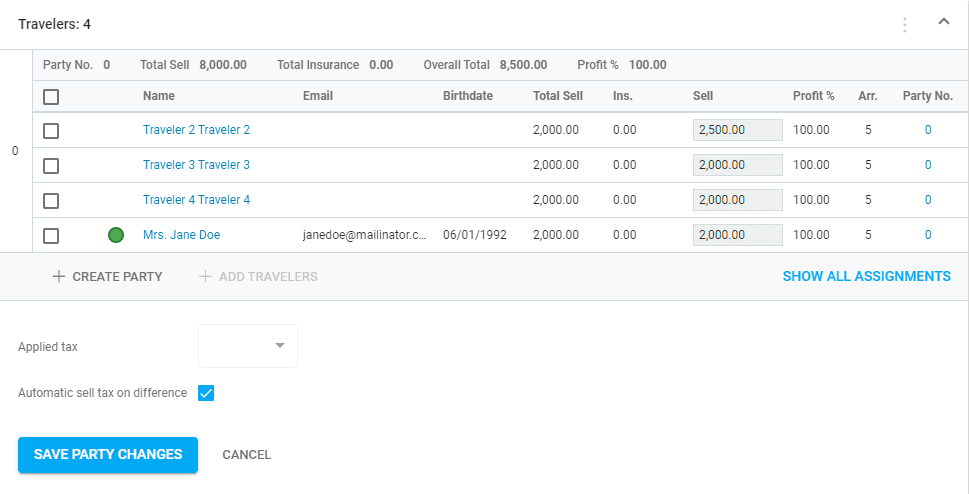Edit the Sell field for Mrs. Jane Doe
The height and width of the screenshot is (494, 969).
[x=737, y=235]
